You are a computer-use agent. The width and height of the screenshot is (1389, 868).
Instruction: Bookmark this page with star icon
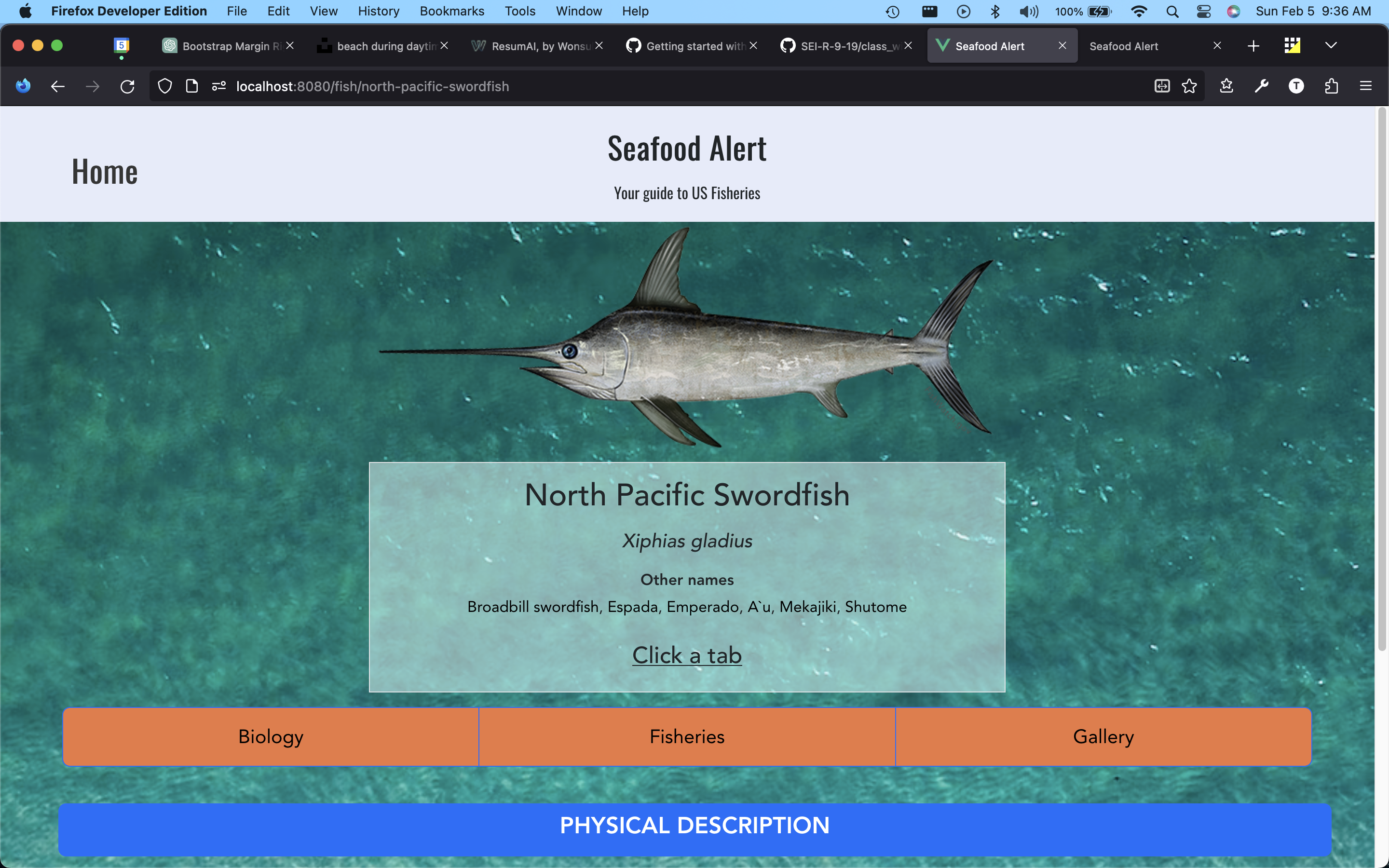point(1189,87)
